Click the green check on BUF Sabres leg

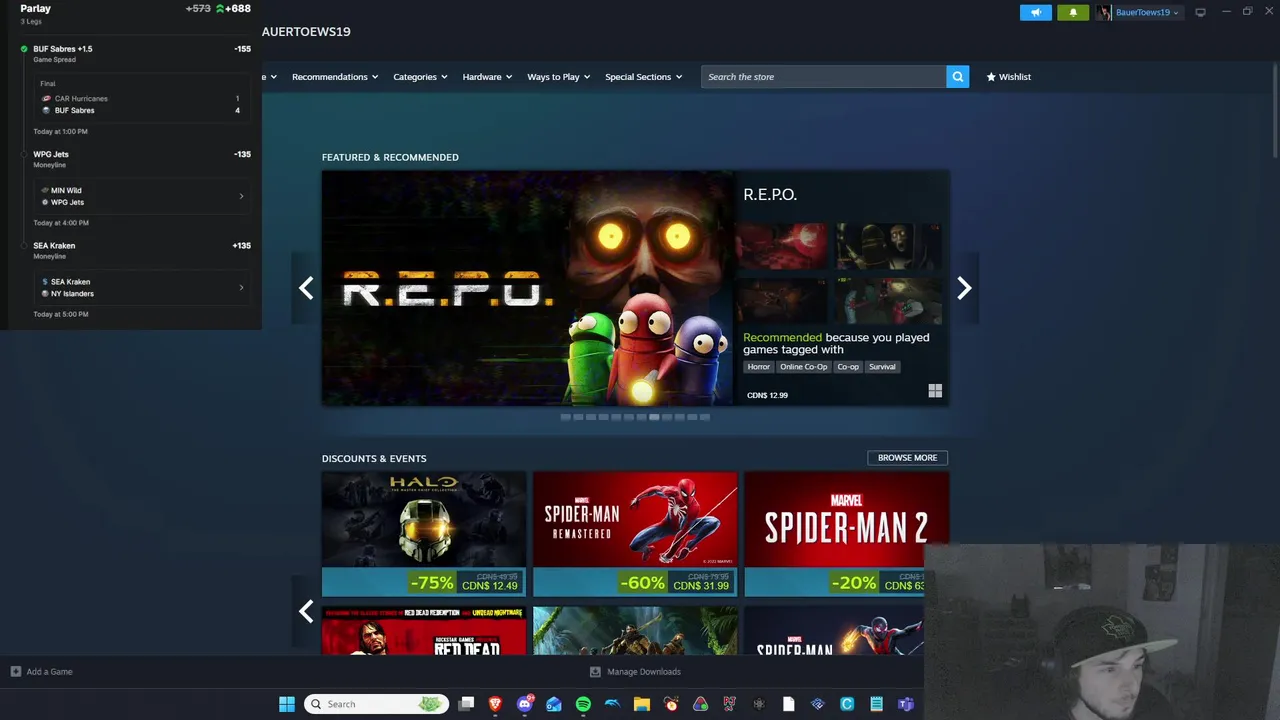24,49
